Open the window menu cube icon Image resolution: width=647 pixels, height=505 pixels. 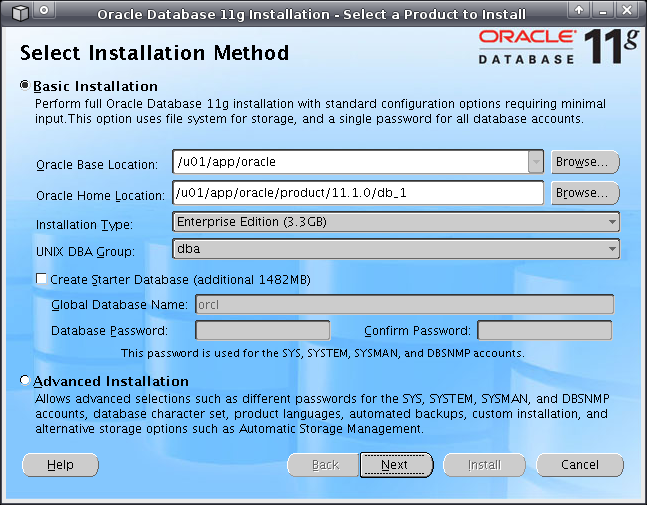point(19,12)
